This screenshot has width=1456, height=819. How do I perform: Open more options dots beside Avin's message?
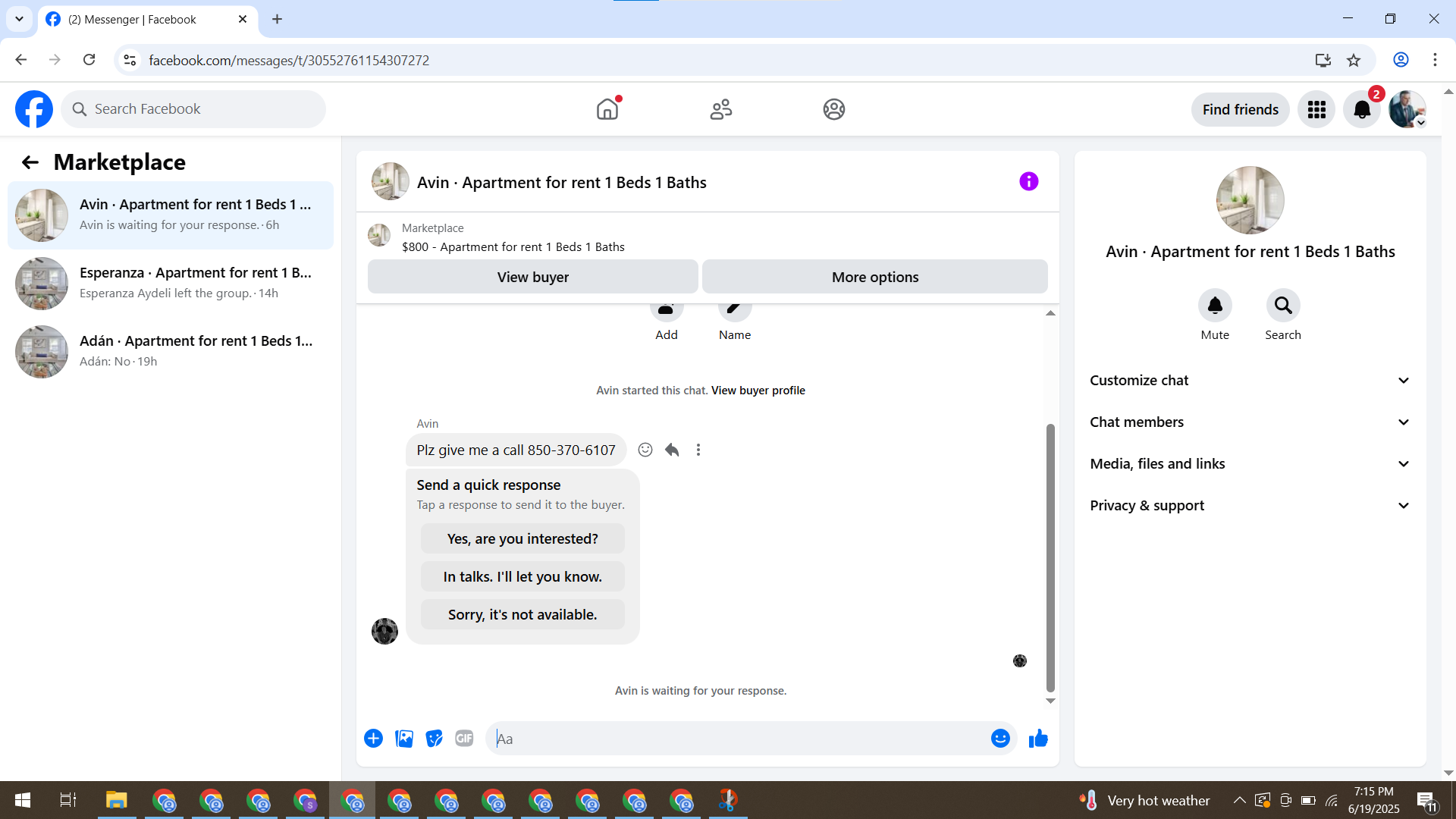698,450
